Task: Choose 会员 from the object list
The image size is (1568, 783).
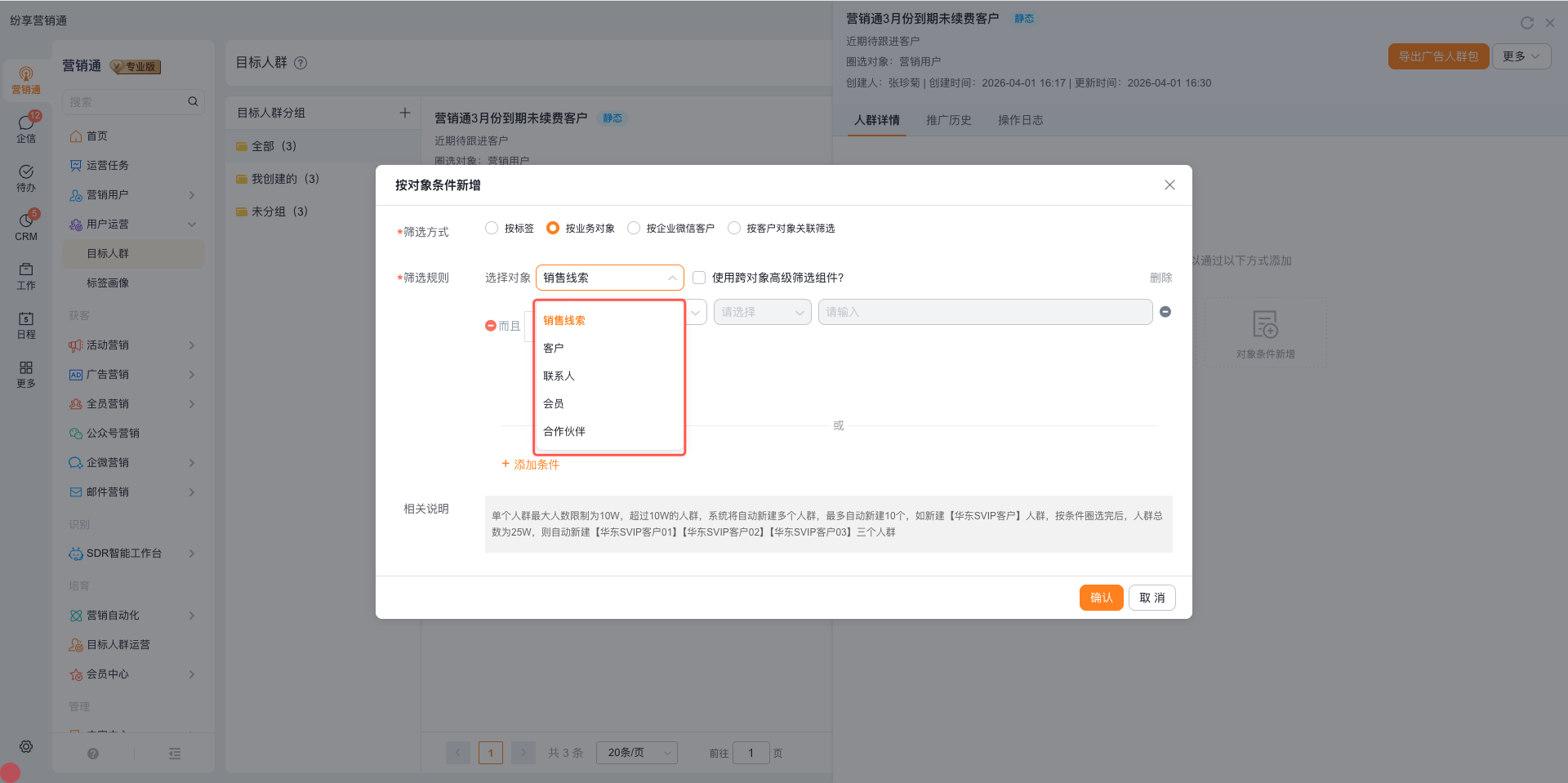Action: pos(609,403)
